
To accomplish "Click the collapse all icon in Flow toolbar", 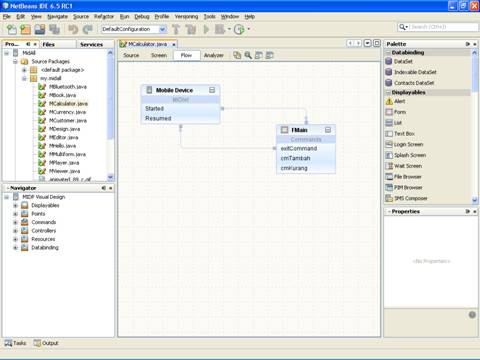I will pyautogui.click(x=259, y=55).
